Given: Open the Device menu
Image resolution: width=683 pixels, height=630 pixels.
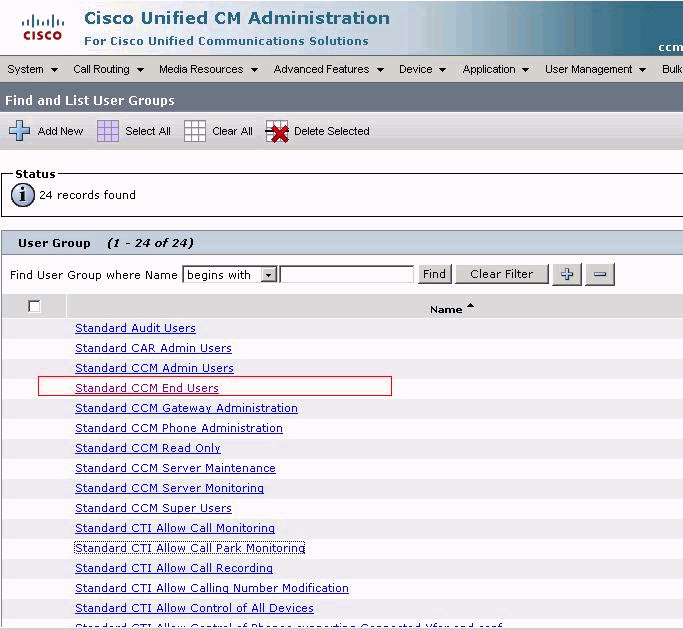Looking at the screenshot, I should coord(422,69).
